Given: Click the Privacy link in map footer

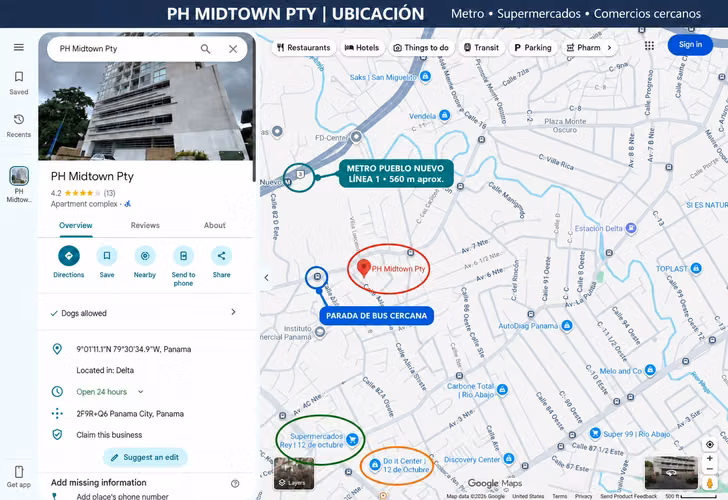Looking at the screenshot, I should (583, 496).
